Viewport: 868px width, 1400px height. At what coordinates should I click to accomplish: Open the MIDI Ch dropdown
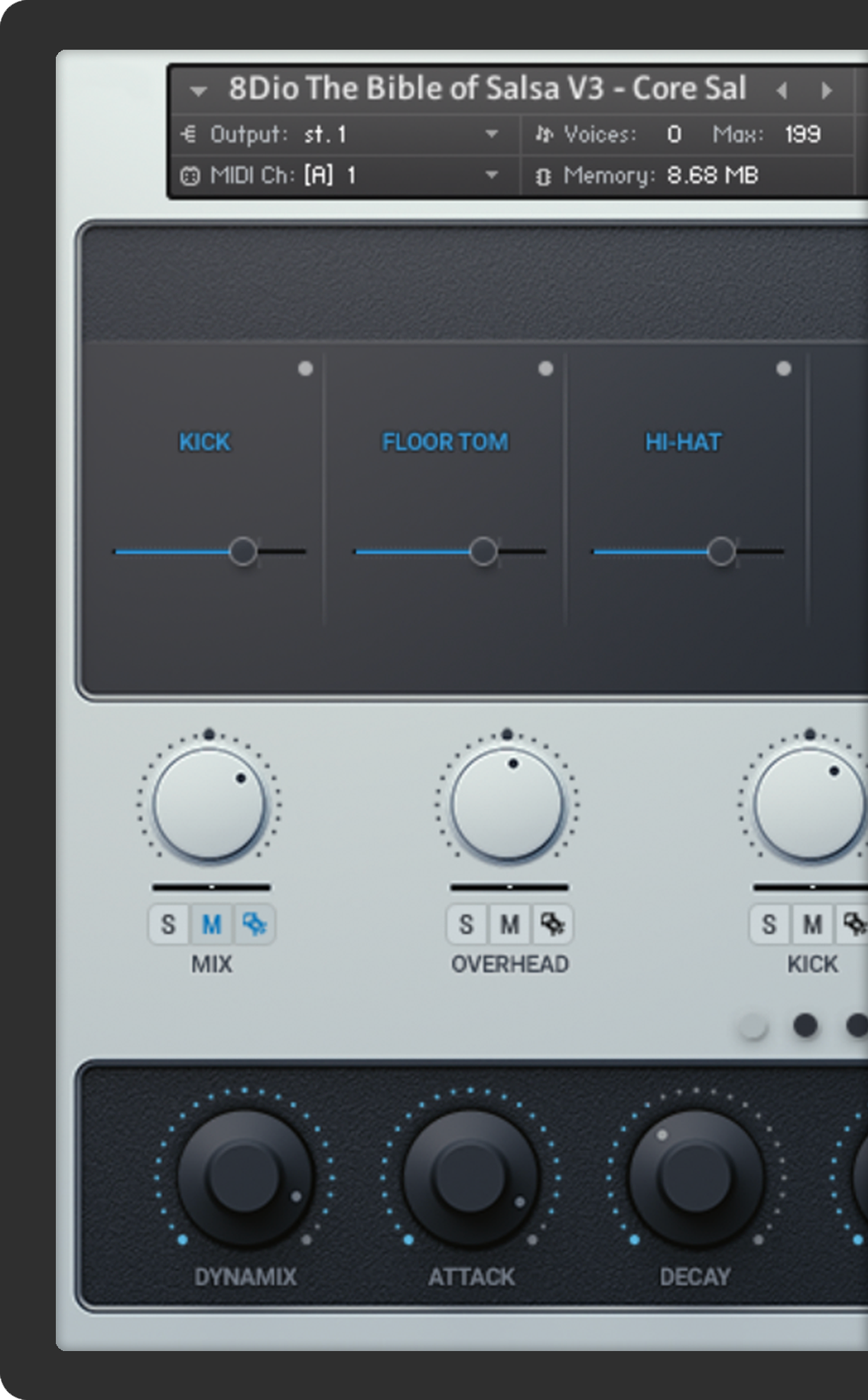[492, 175]
